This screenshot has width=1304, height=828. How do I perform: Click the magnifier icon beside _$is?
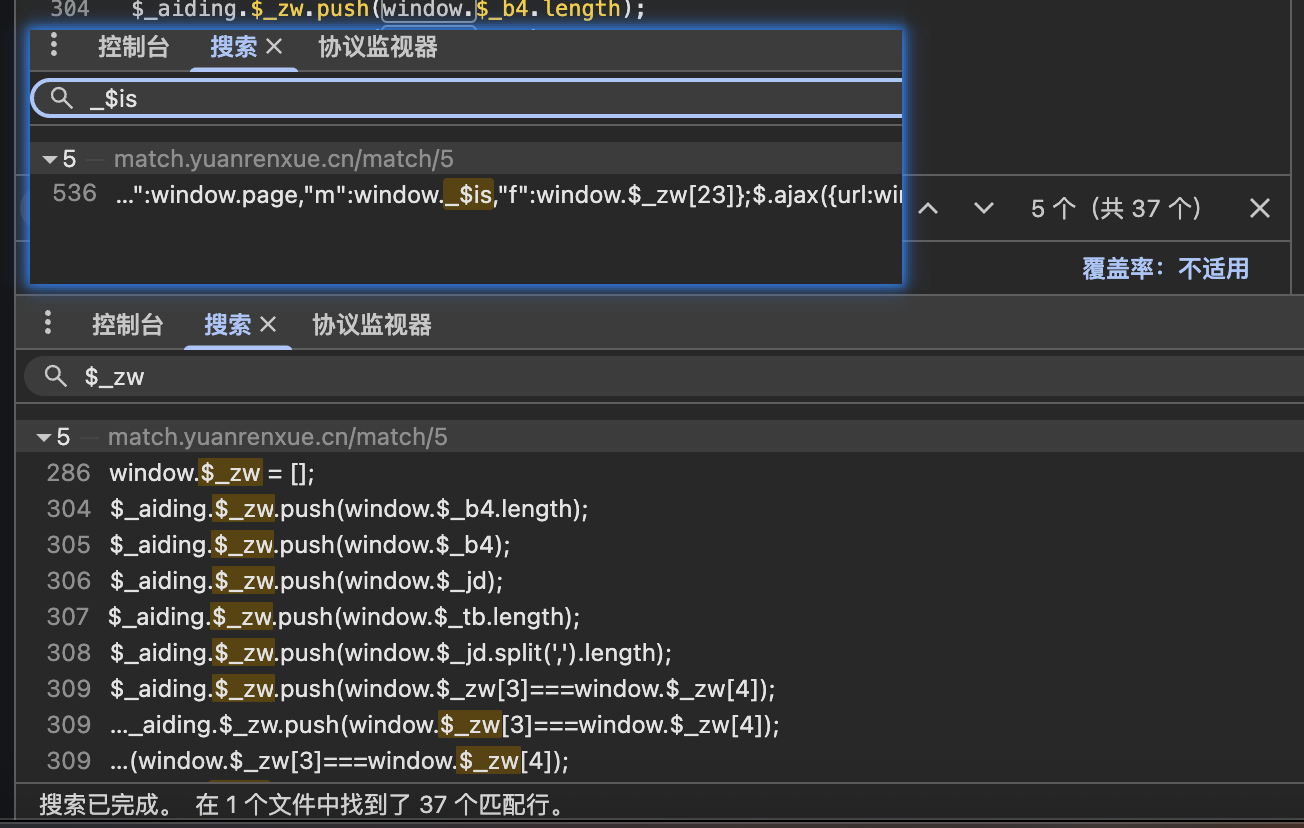point(62,98)
